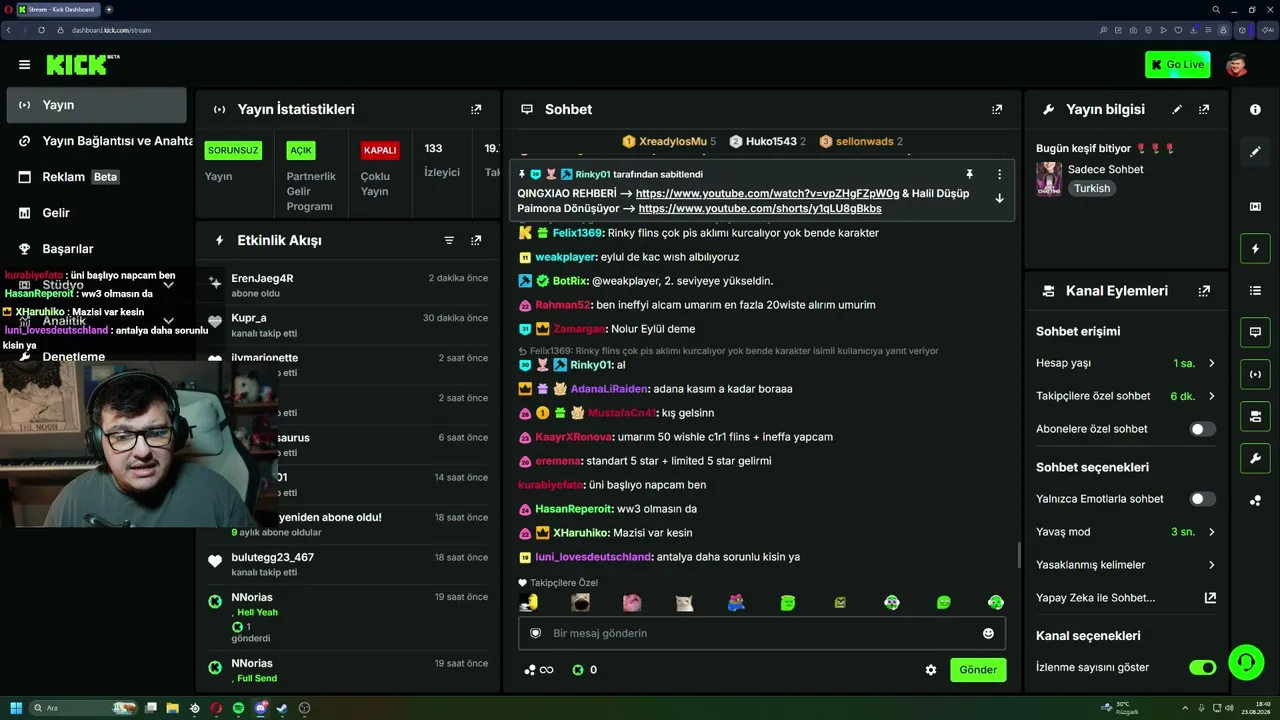
Task: Send message with Gönder button
Action: 978,670
